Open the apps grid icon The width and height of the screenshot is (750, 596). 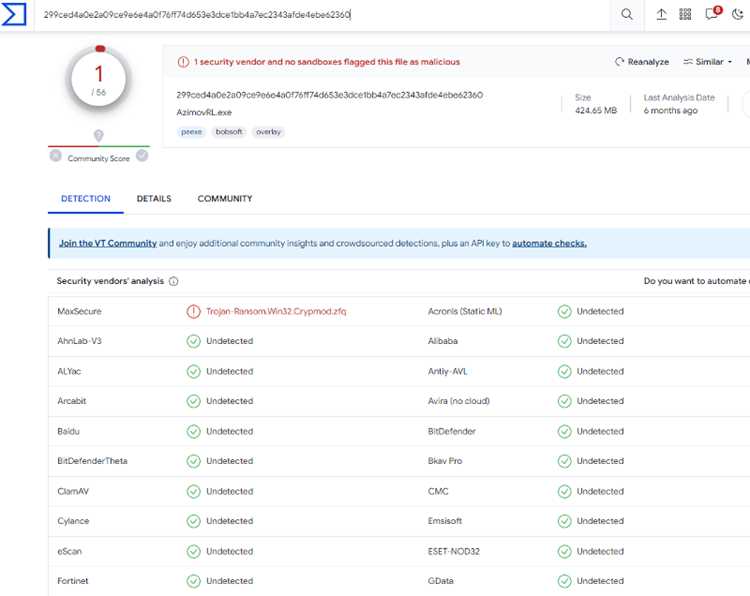coord(685,14)
